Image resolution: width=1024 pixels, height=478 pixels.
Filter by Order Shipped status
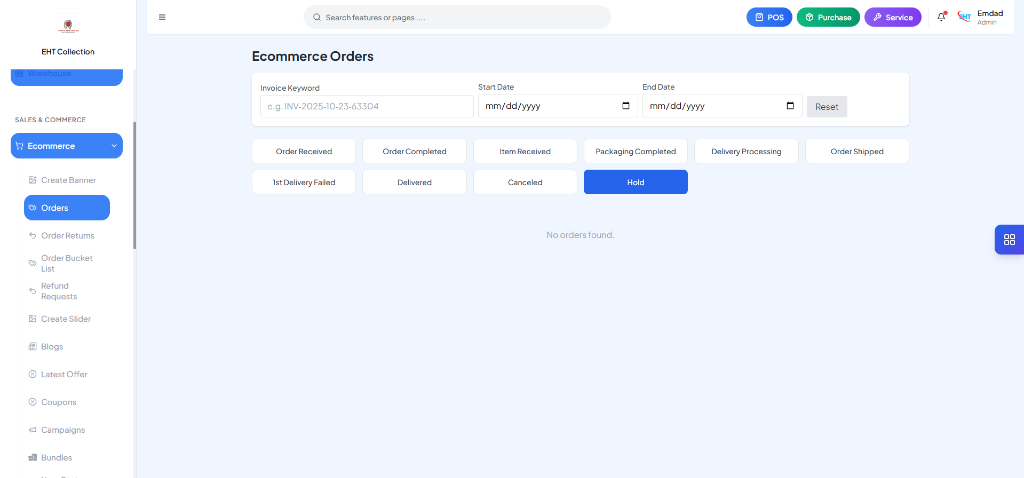[x=857, y=151]
